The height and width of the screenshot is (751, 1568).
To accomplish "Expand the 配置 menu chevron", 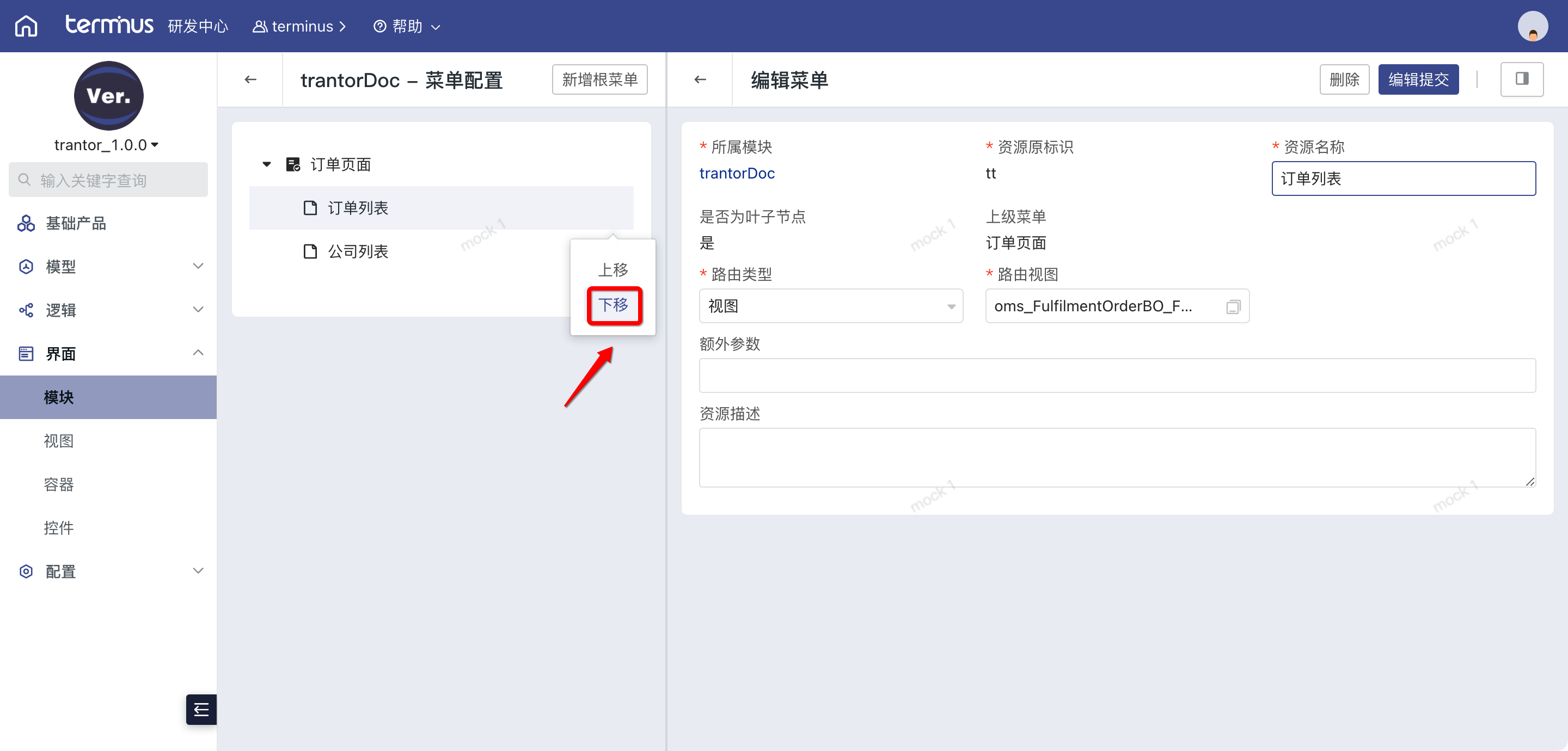I will tap(198, 571).
